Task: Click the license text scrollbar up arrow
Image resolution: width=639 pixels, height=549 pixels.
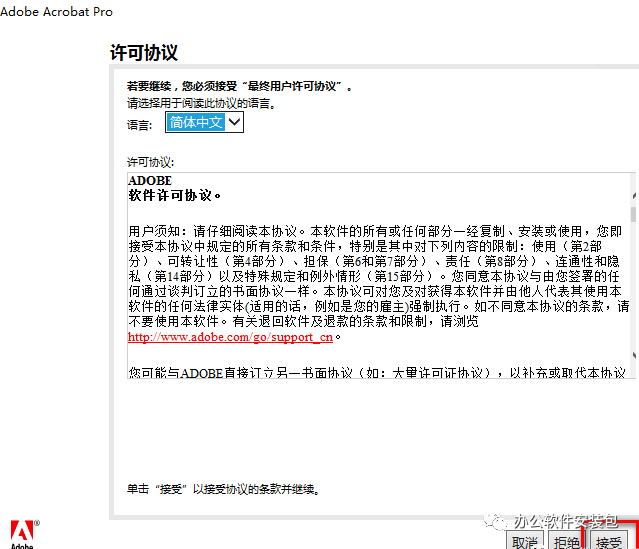Action: click(634, 196)
